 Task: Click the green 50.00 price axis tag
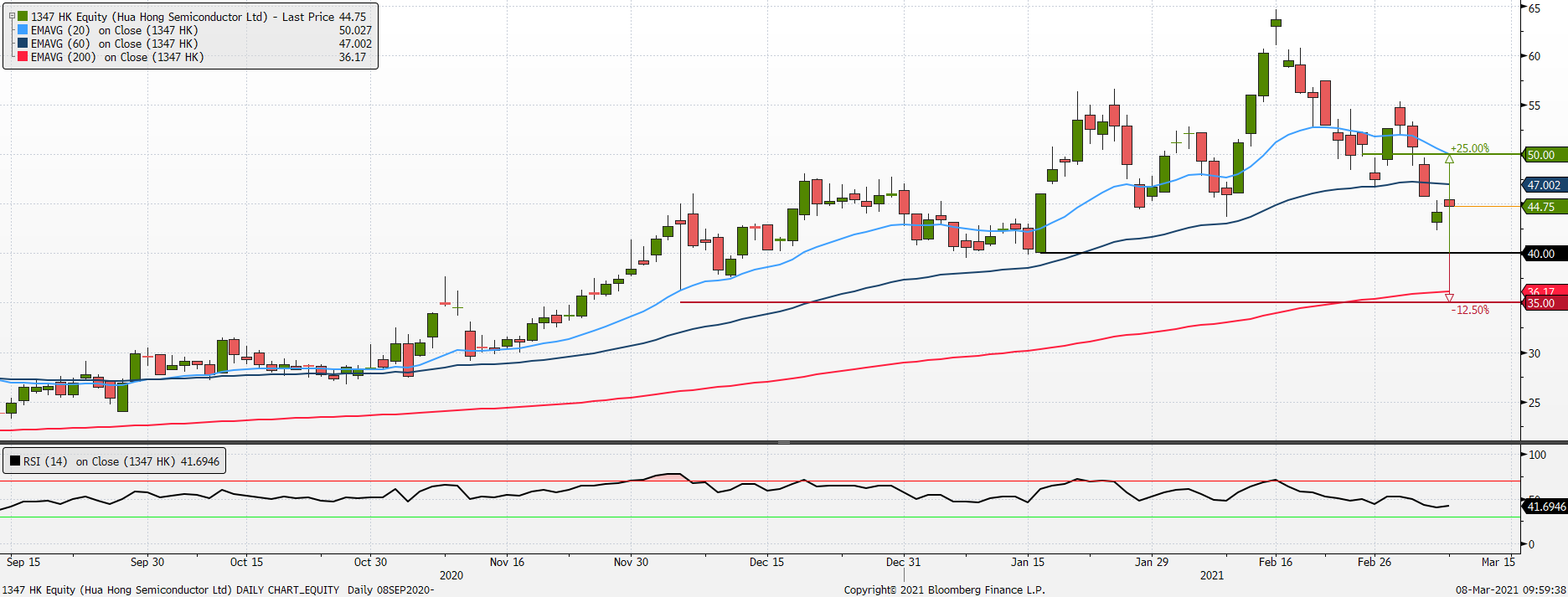point(1544,155)
